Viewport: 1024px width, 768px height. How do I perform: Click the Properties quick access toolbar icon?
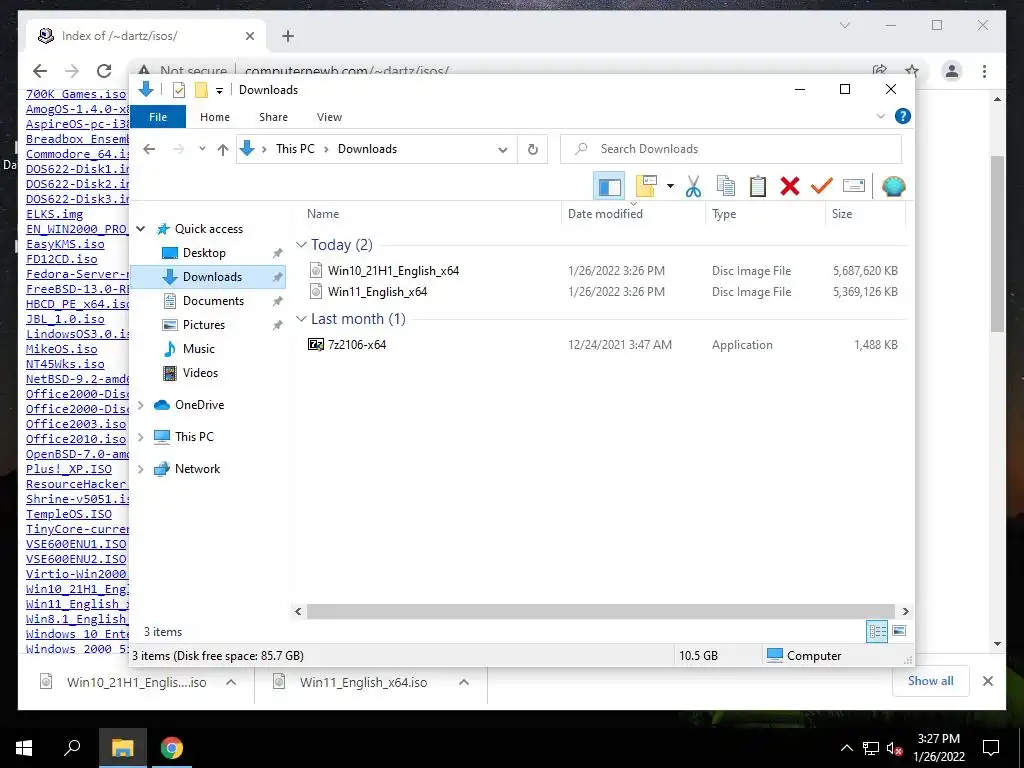pos(178,90)
